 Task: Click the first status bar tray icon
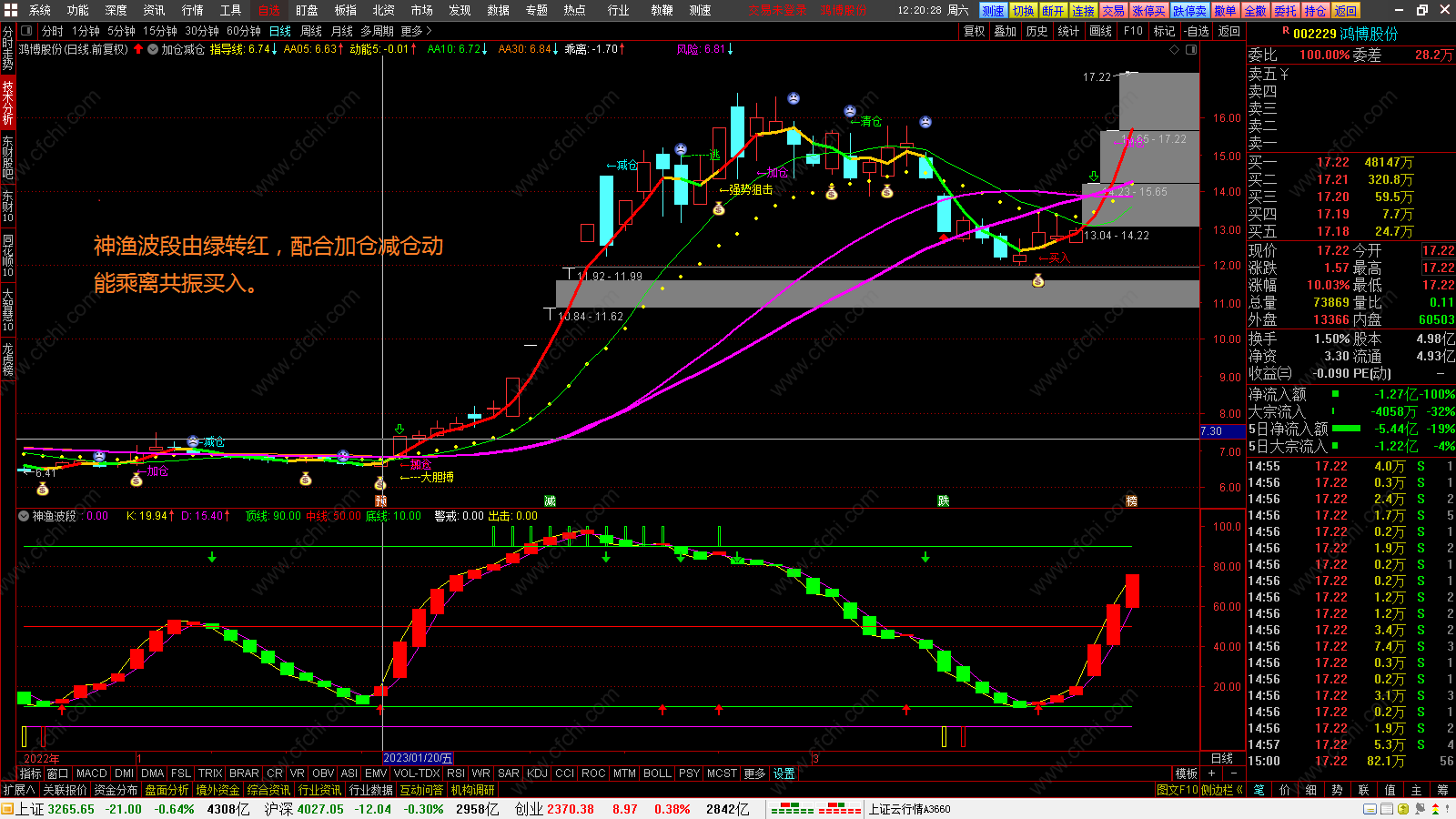coord(1369,809)
